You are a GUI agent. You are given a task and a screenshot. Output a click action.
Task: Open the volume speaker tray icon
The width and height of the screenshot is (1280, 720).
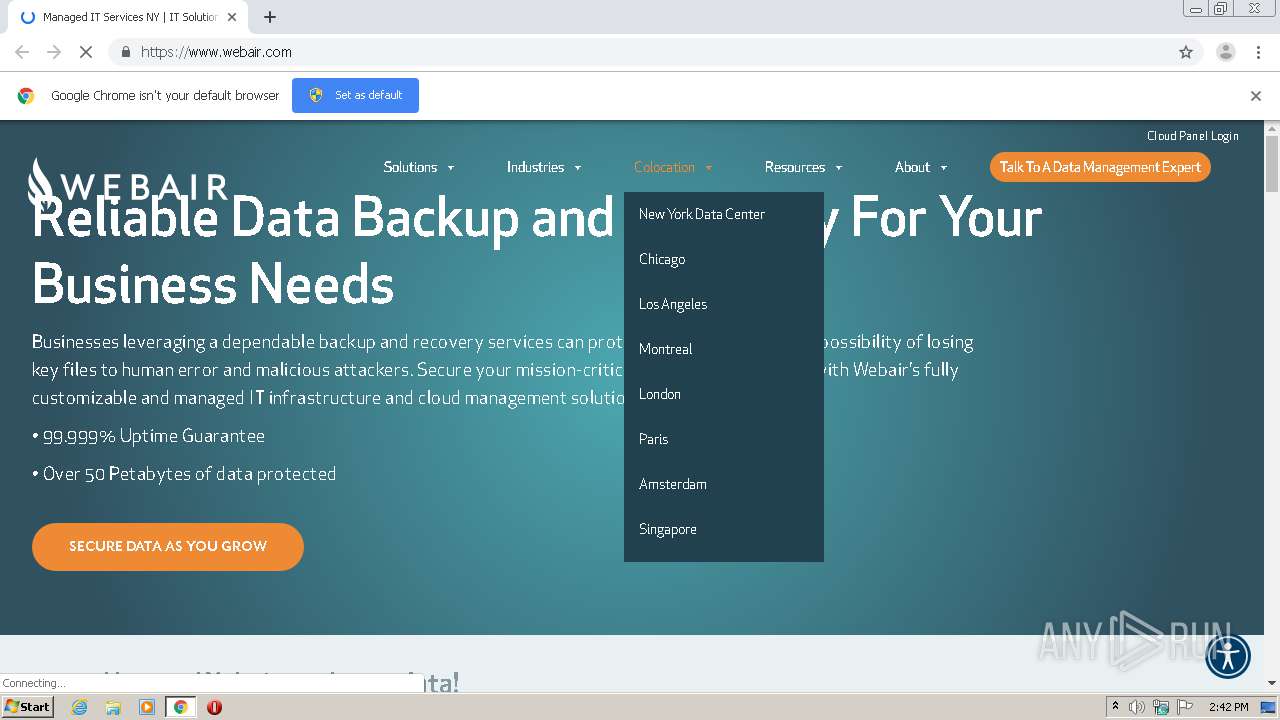click(x=1137, y=707)
